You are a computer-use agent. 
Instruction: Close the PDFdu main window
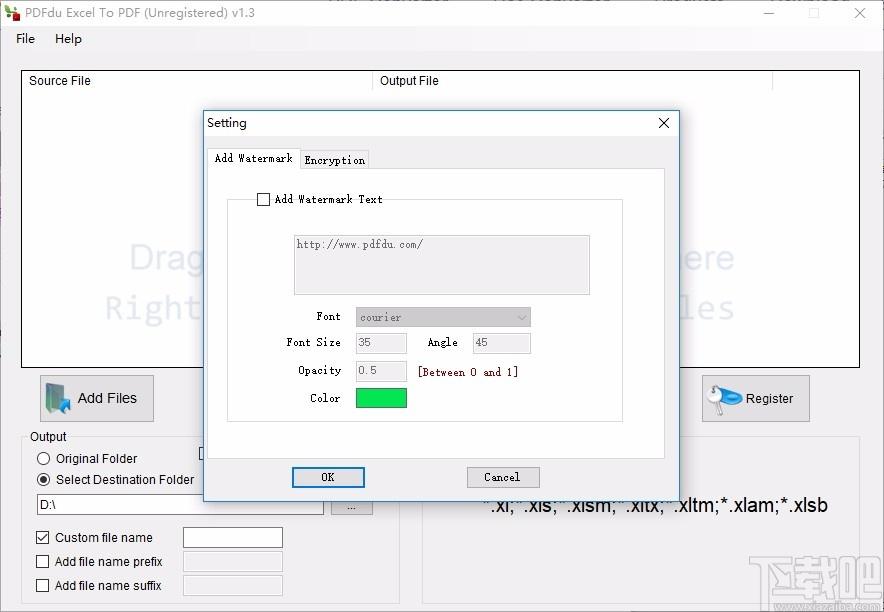click(860, 12)
